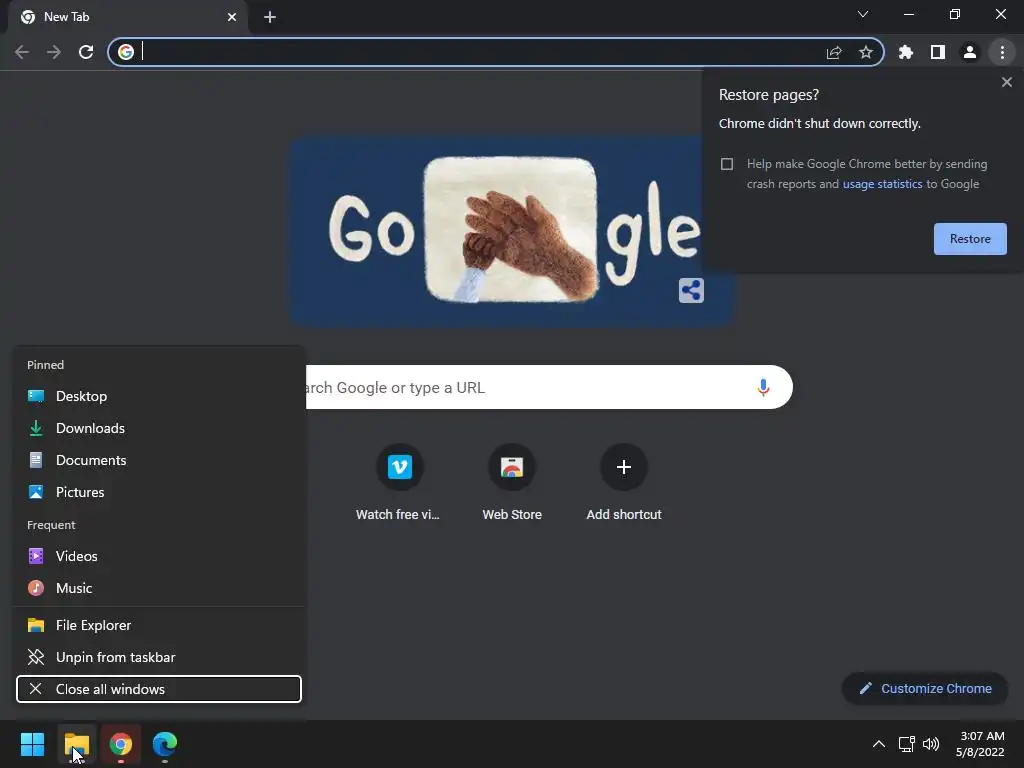The height and width of the screenshot is (768, 1024).
Task: Open Music under Frequent
Action: click(x=159, y=588)
